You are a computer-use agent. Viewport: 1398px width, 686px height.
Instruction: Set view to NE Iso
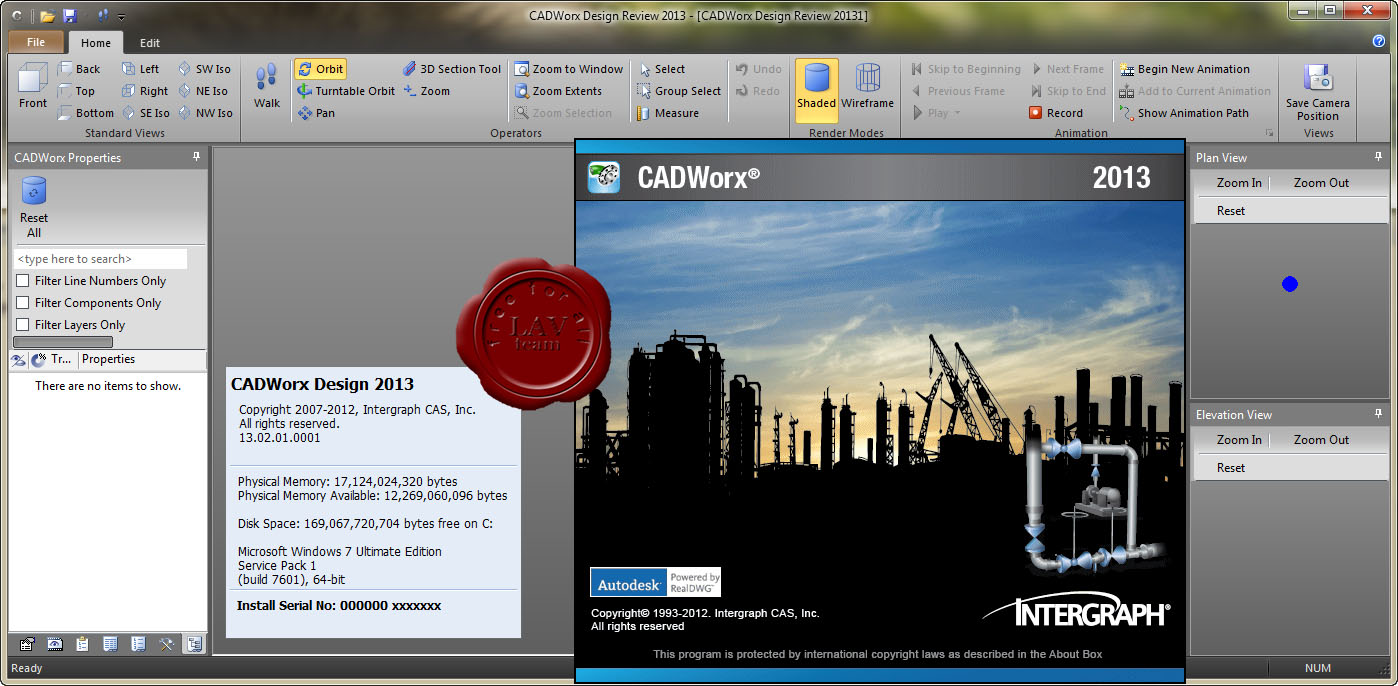(x=203, y=91)
